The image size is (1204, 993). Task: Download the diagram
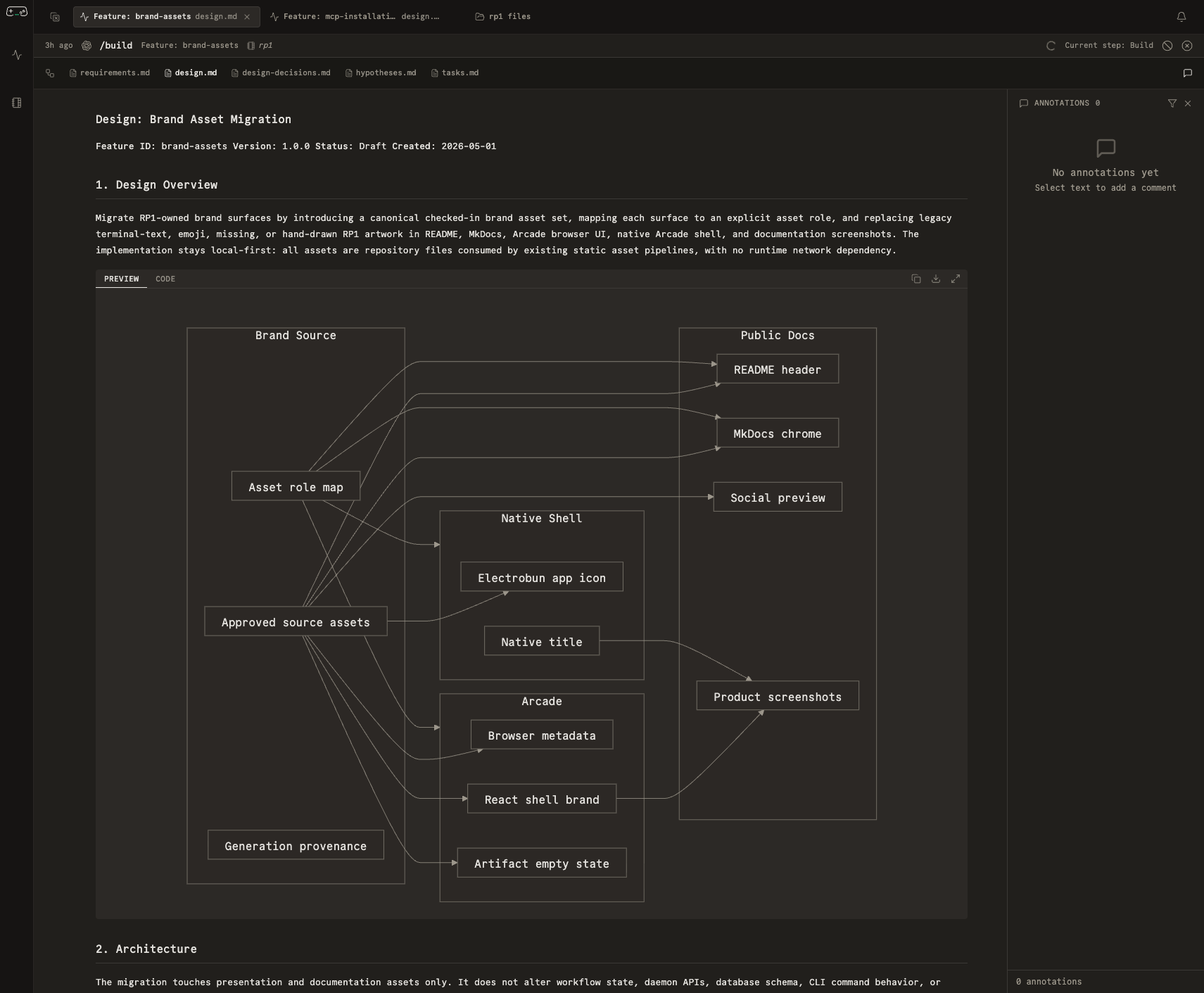(936, 279)
